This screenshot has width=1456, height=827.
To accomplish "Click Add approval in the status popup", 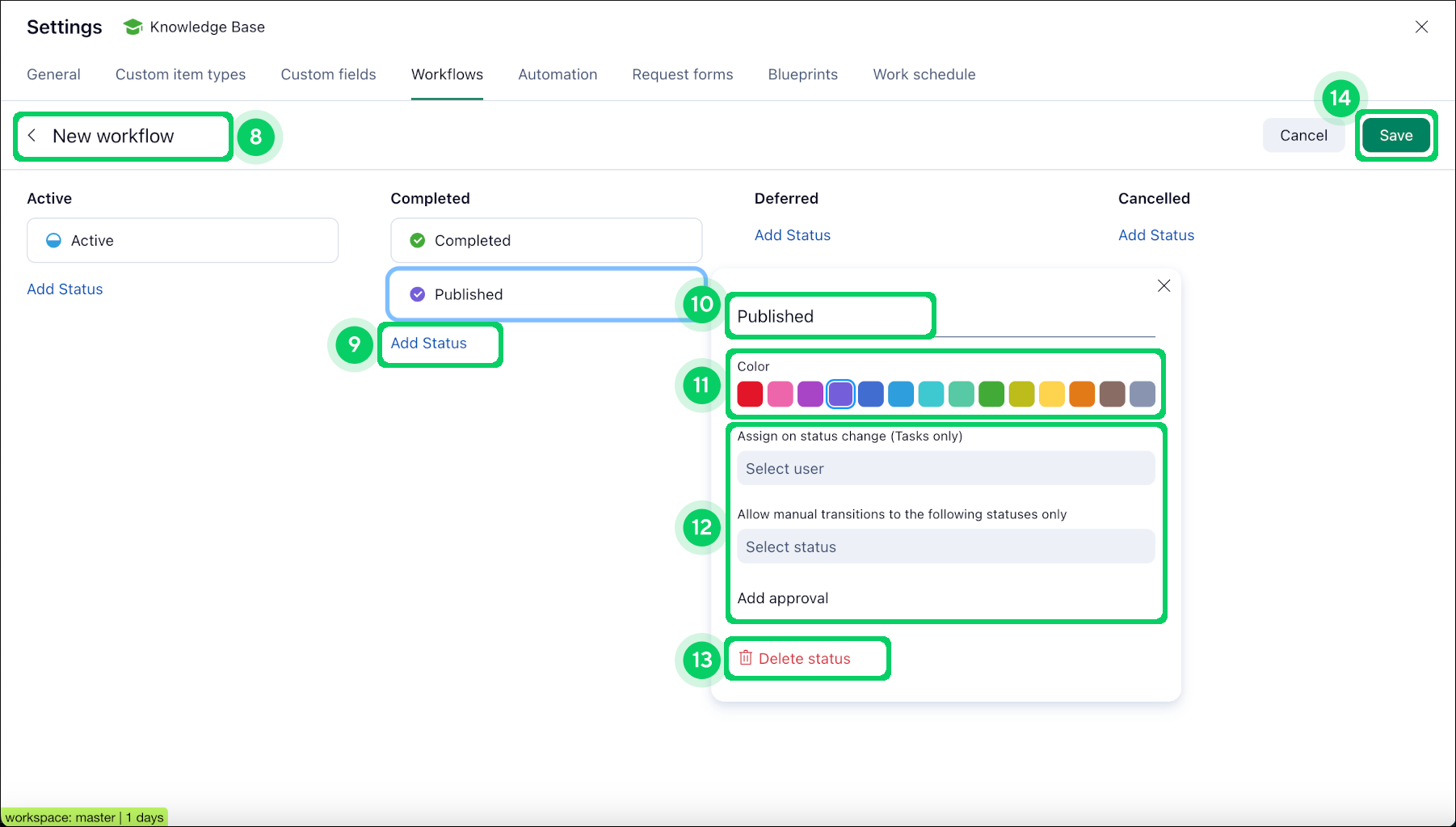I will pyautogui.click(x=782, y=598).
